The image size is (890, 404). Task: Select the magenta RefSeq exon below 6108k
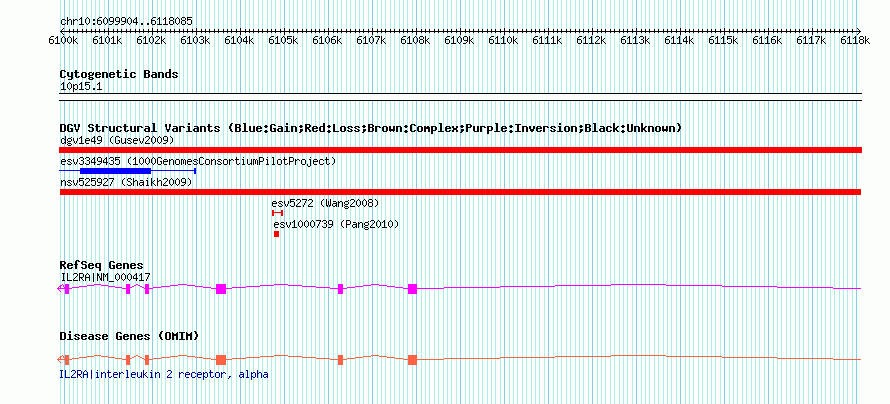tap(412, 289)
